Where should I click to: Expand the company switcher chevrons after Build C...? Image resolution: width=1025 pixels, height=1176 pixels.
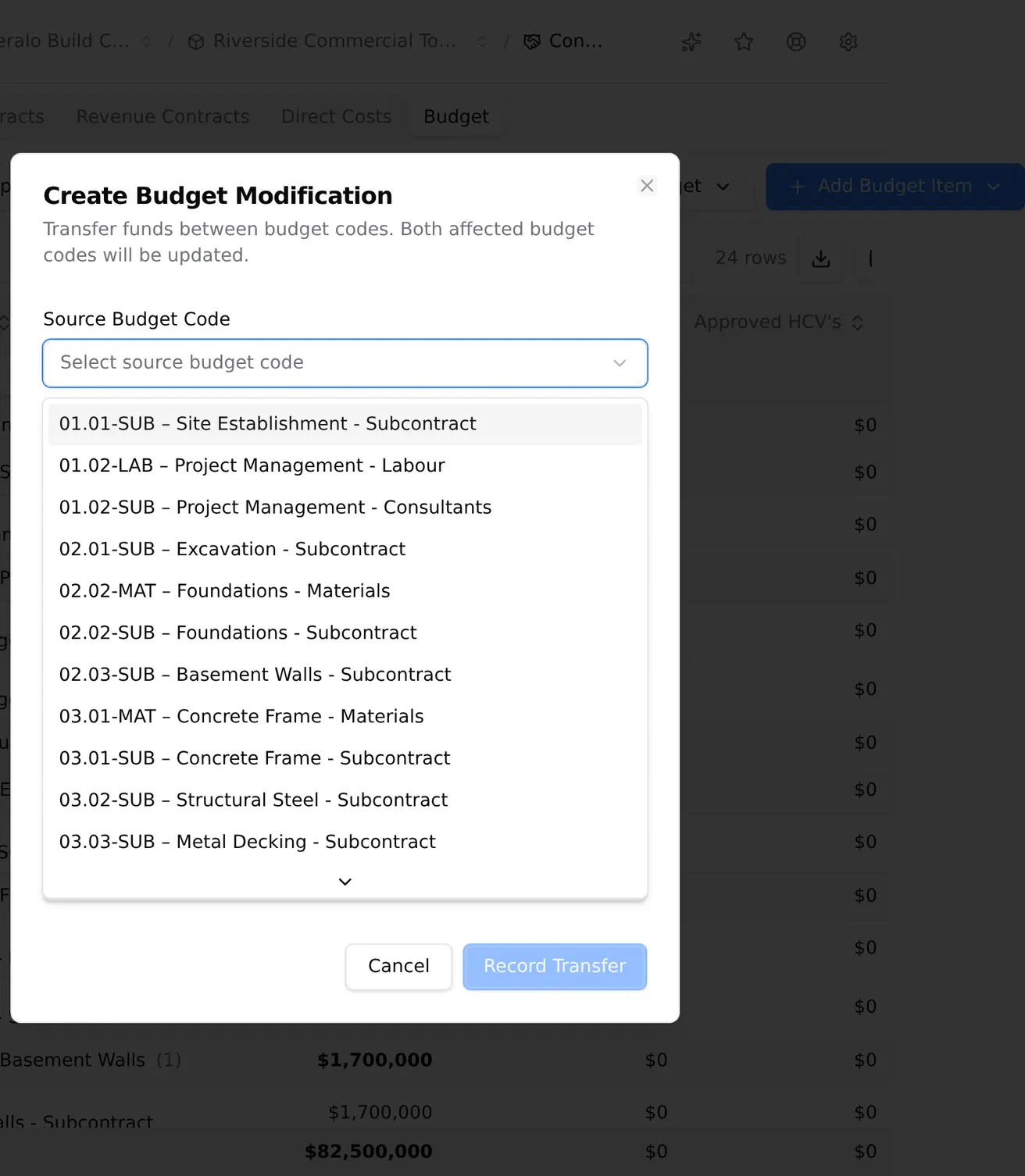(x=146, y=41)
